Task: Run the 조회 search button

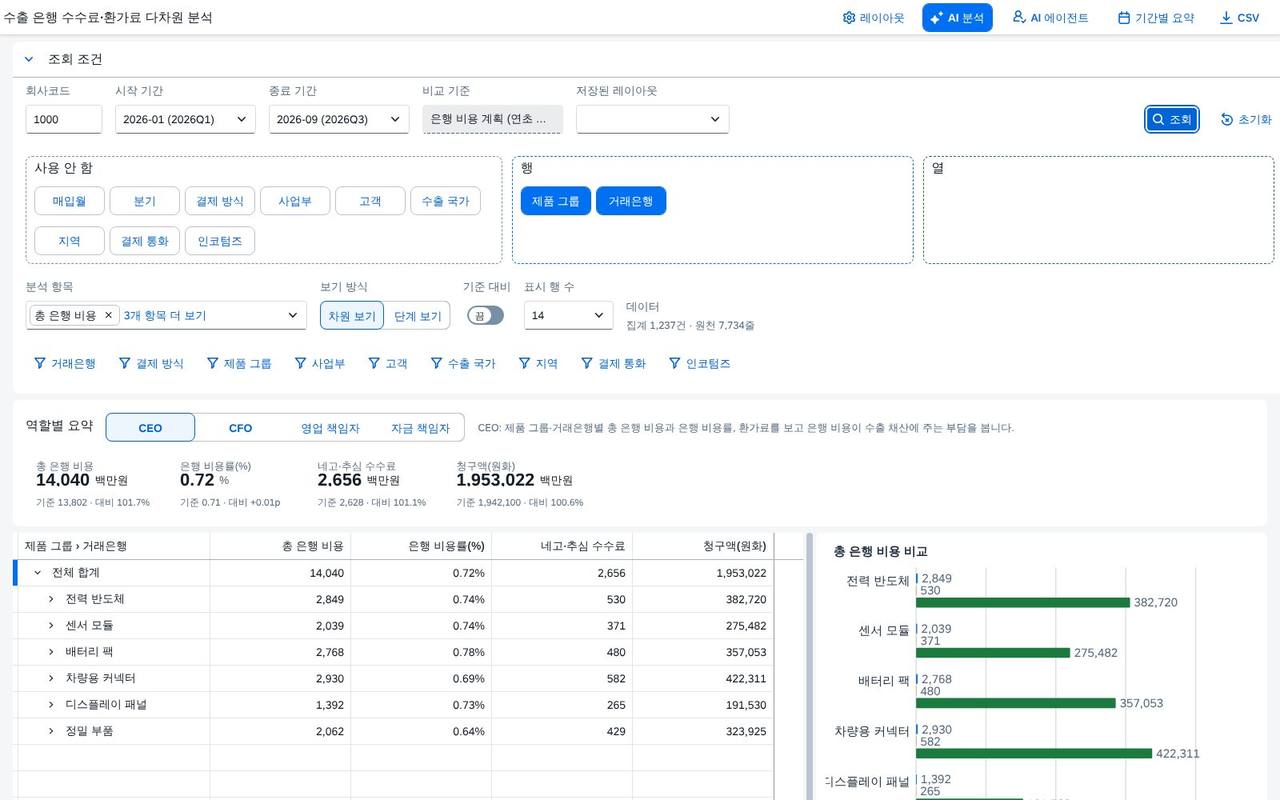Action: pyautogui.click(x=1172, y=119)
